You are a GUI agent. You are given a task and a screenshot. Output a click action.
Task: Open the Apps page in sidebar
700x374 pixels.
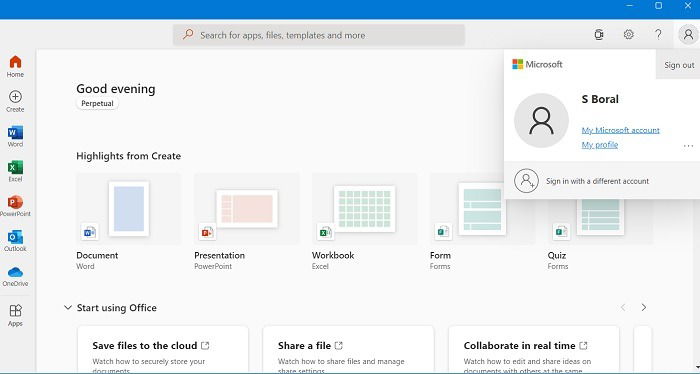pyautogui.click(x=15, y=315)
